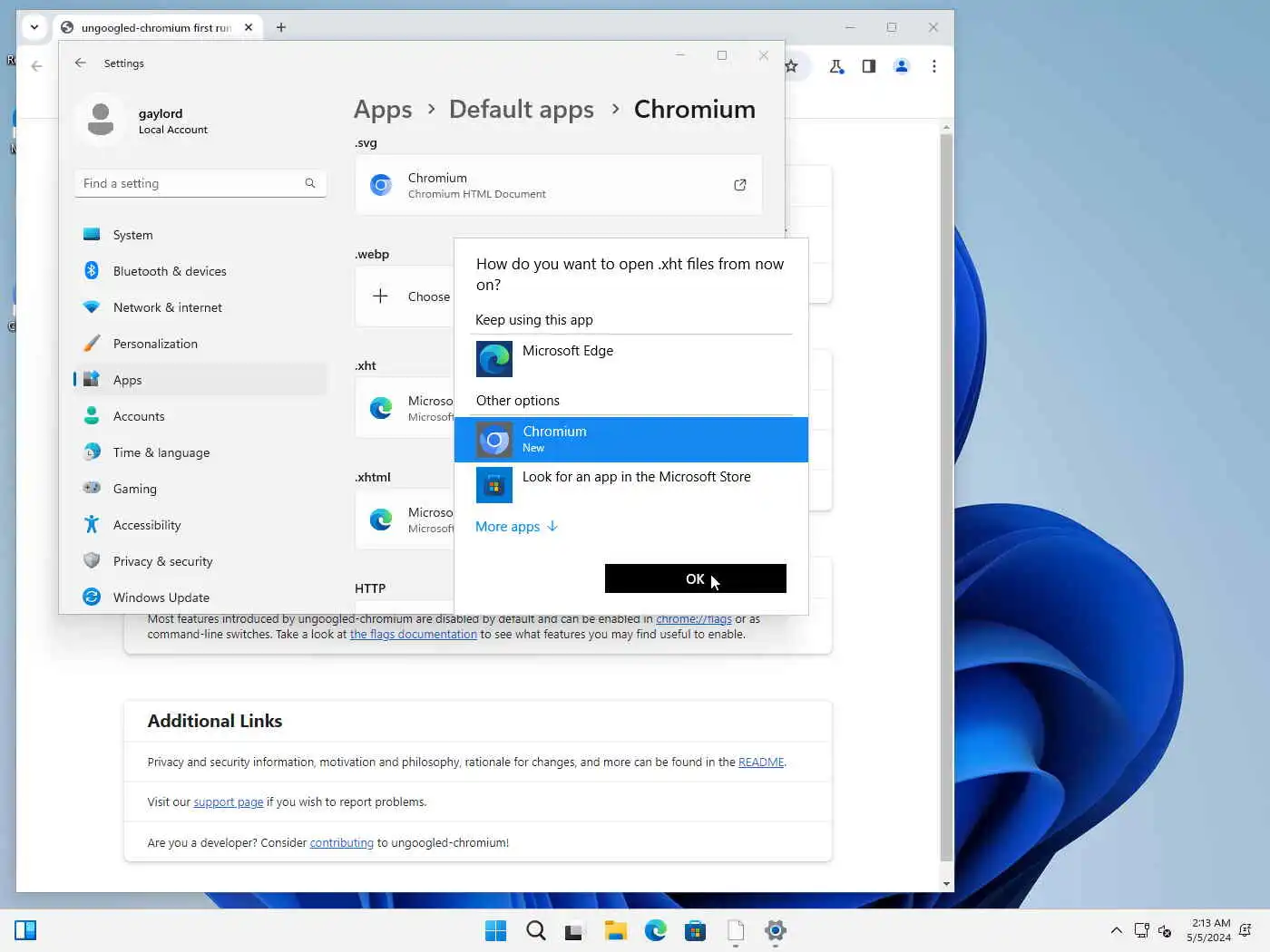Click the plus icon for .webp default
This screenshot has width=1270, height=952.
pos(381,296)
